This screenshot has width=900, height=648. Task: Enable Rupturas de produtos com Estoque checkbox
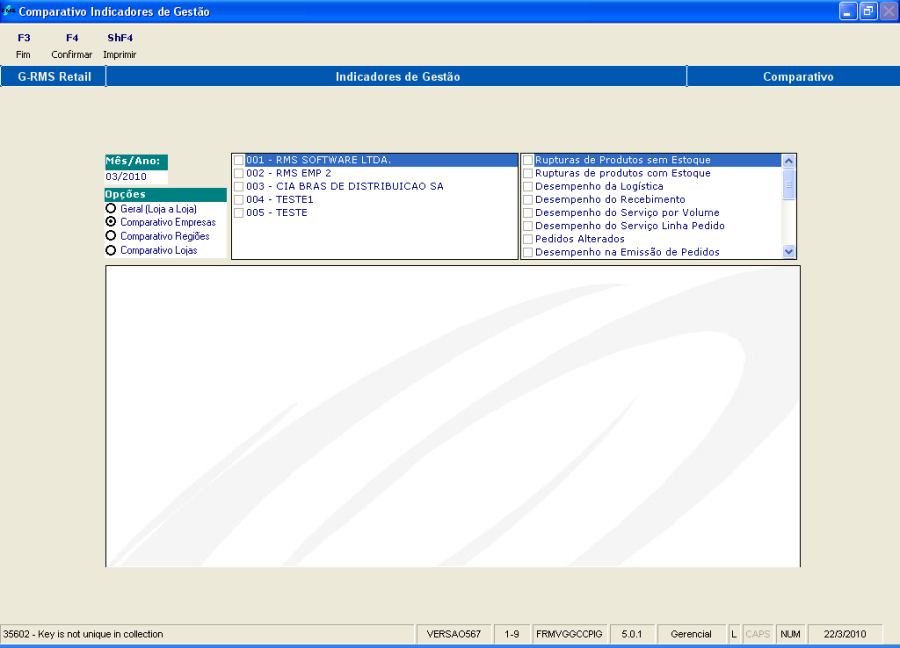point(528,173)
